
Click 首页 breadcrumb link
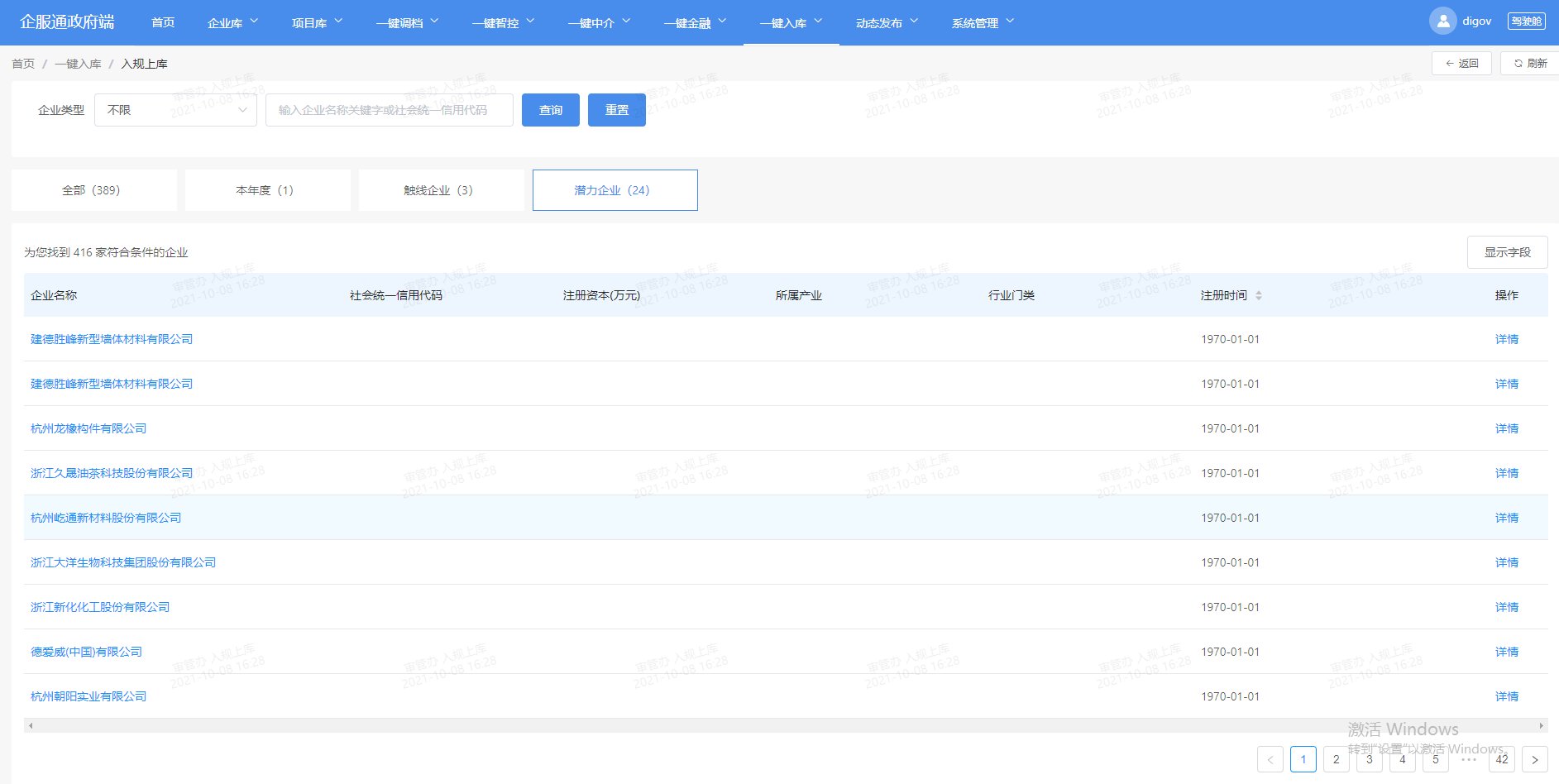[x=23, y=64]
